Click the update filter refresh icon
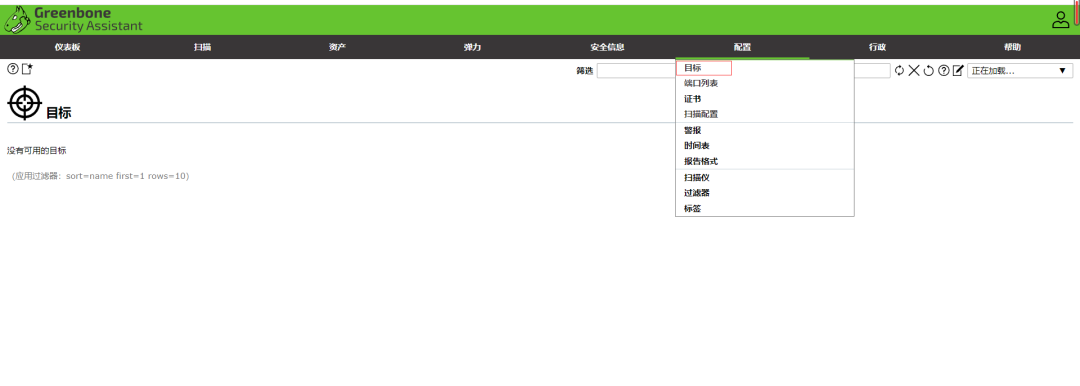Viewport: 1080px width, 386px height. pos(899,71)
